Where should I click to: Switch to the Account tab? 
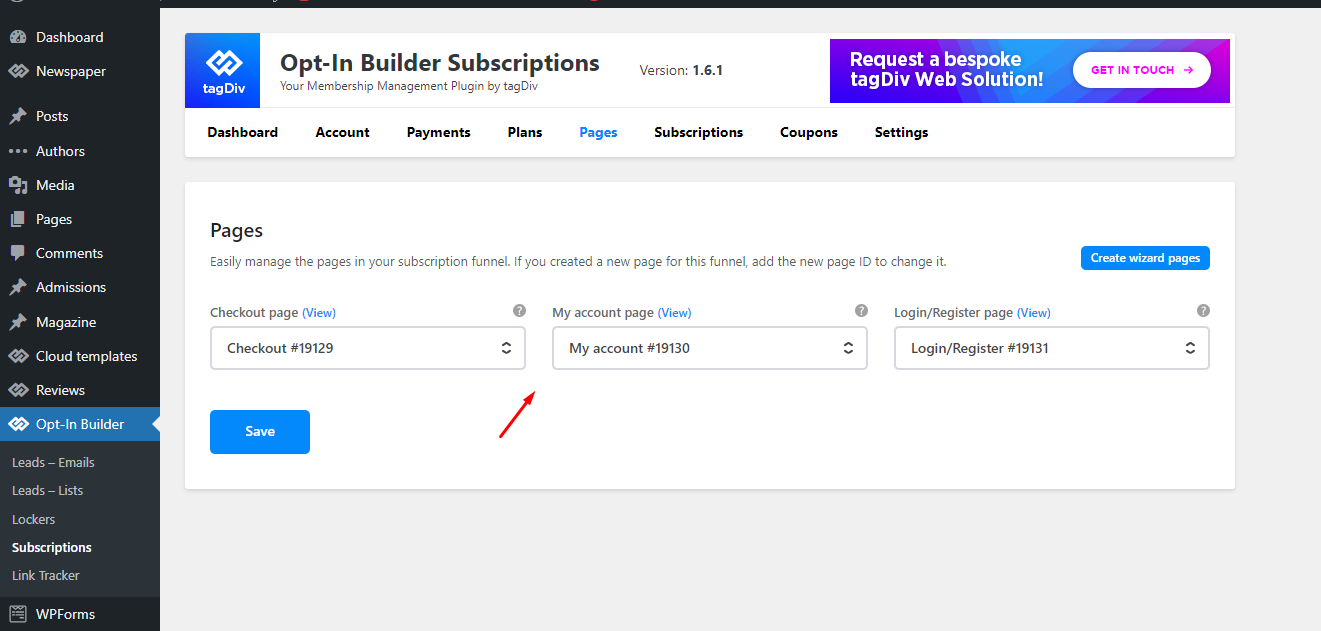coord(343,132)
